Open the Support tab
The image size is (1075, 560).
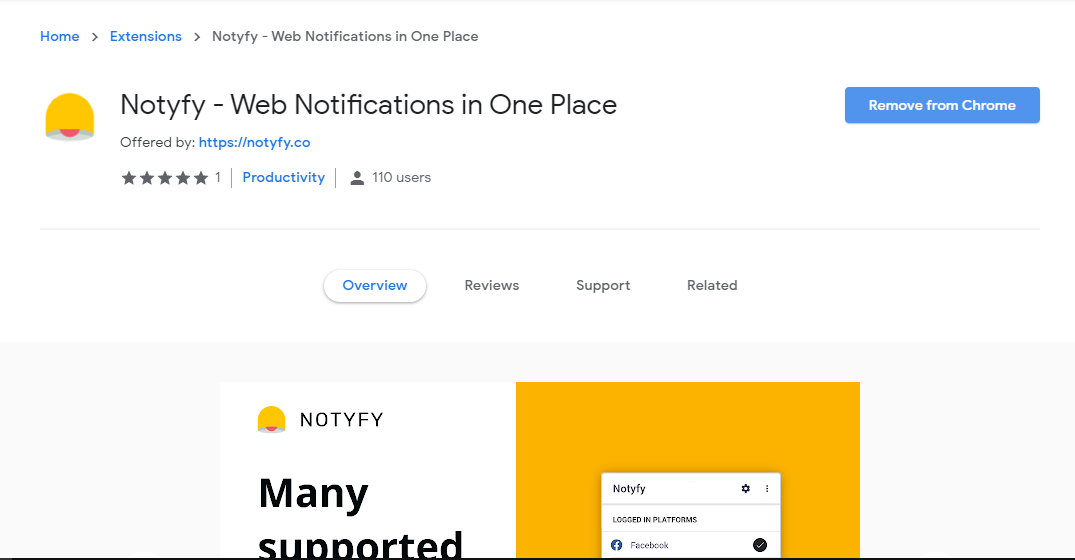603,286
